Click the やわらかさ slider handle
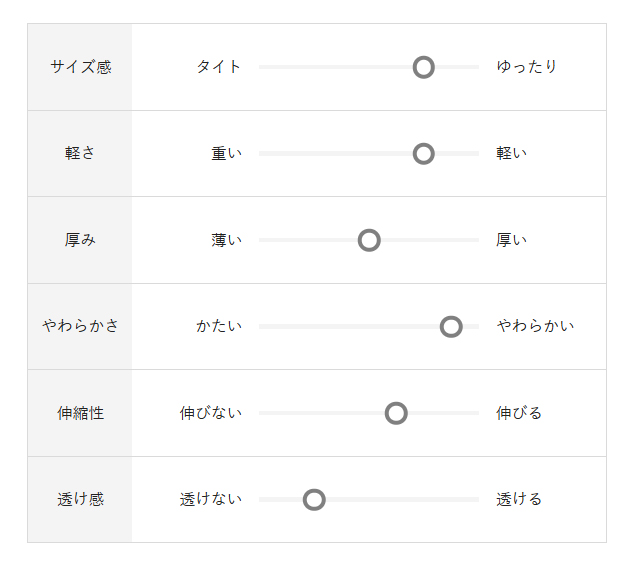631x567 pixels. pos(451,327)
